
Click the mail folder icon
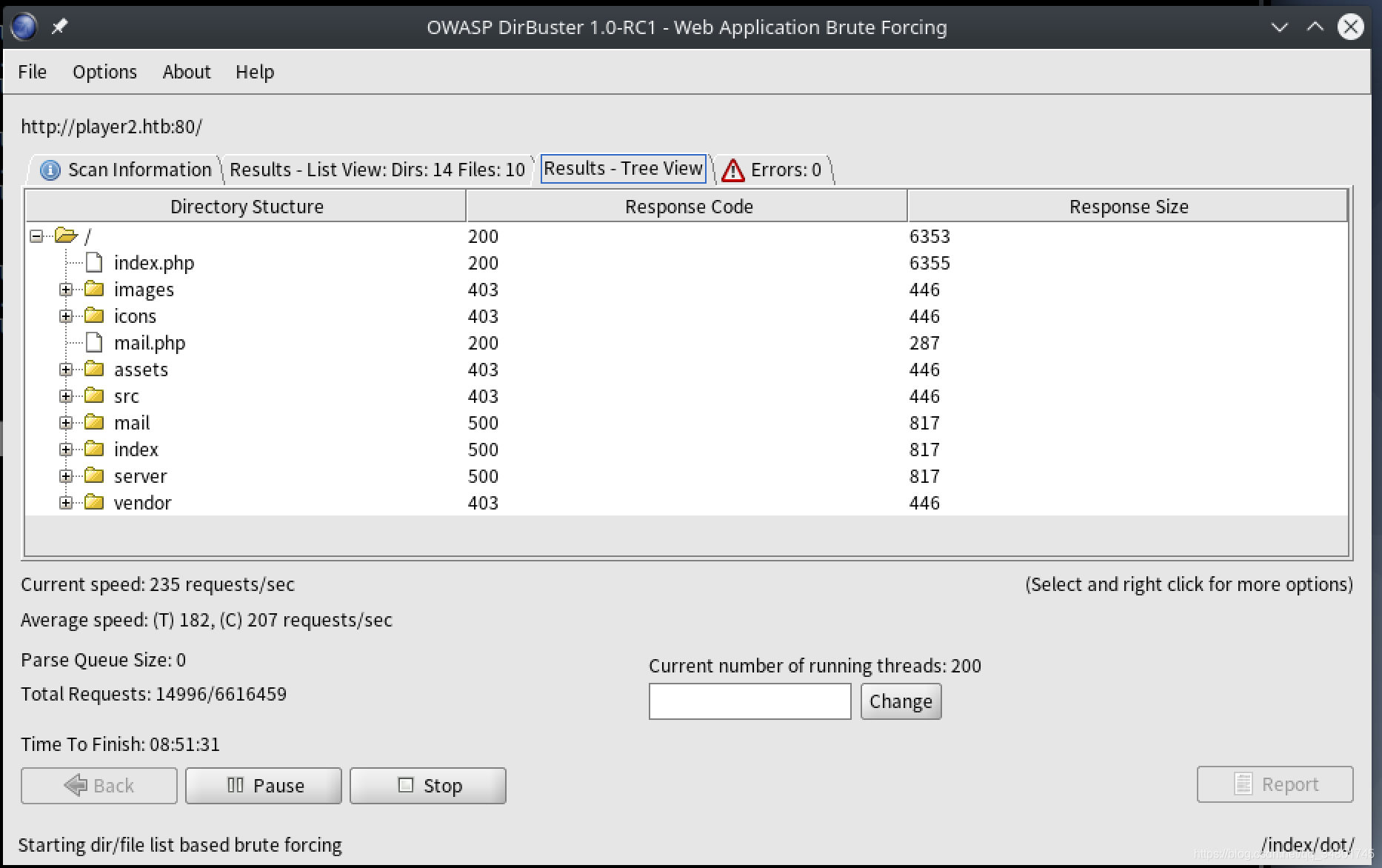(94, 422)
